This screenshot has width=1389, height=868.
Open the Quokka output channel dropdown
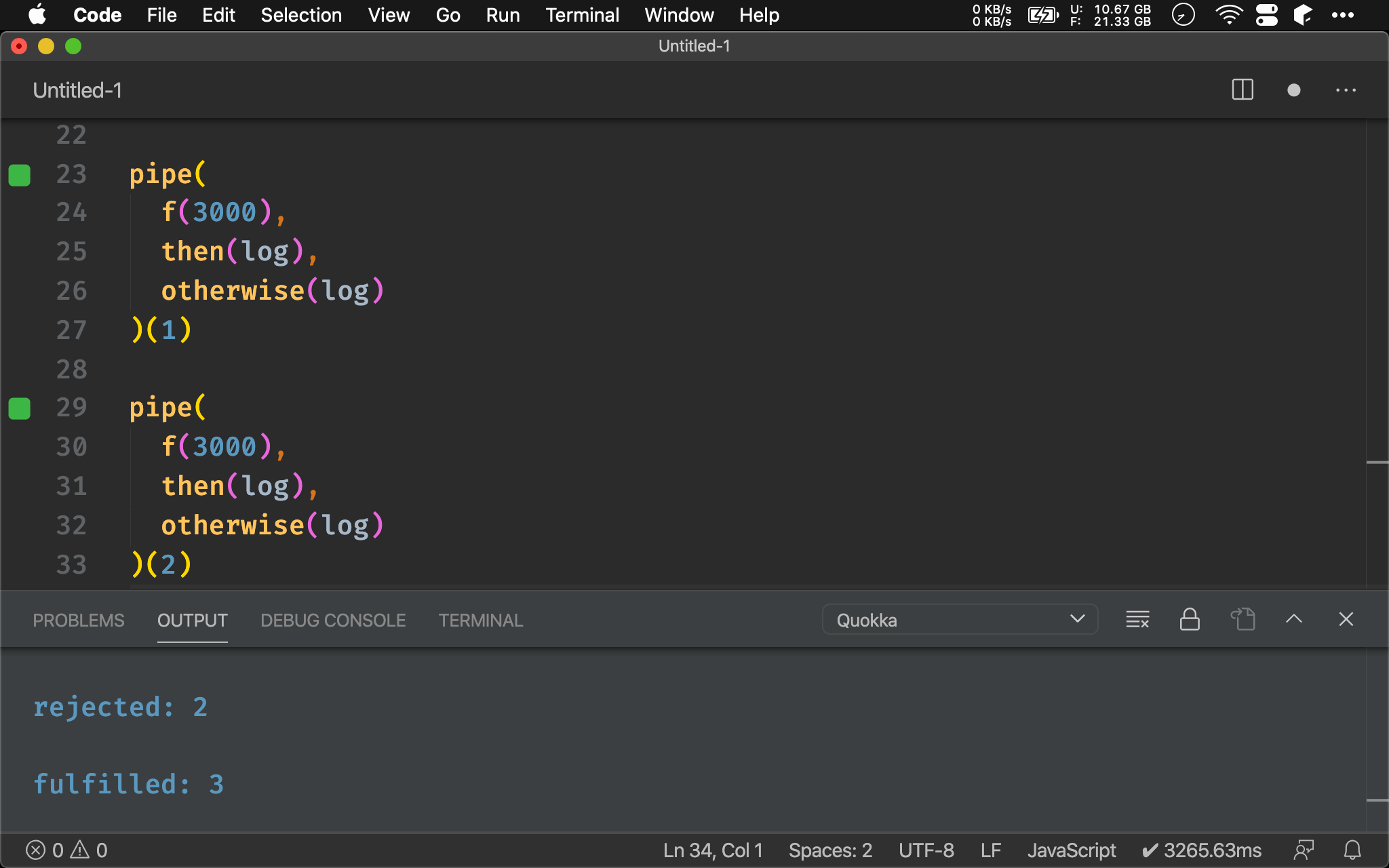[960, 620]
